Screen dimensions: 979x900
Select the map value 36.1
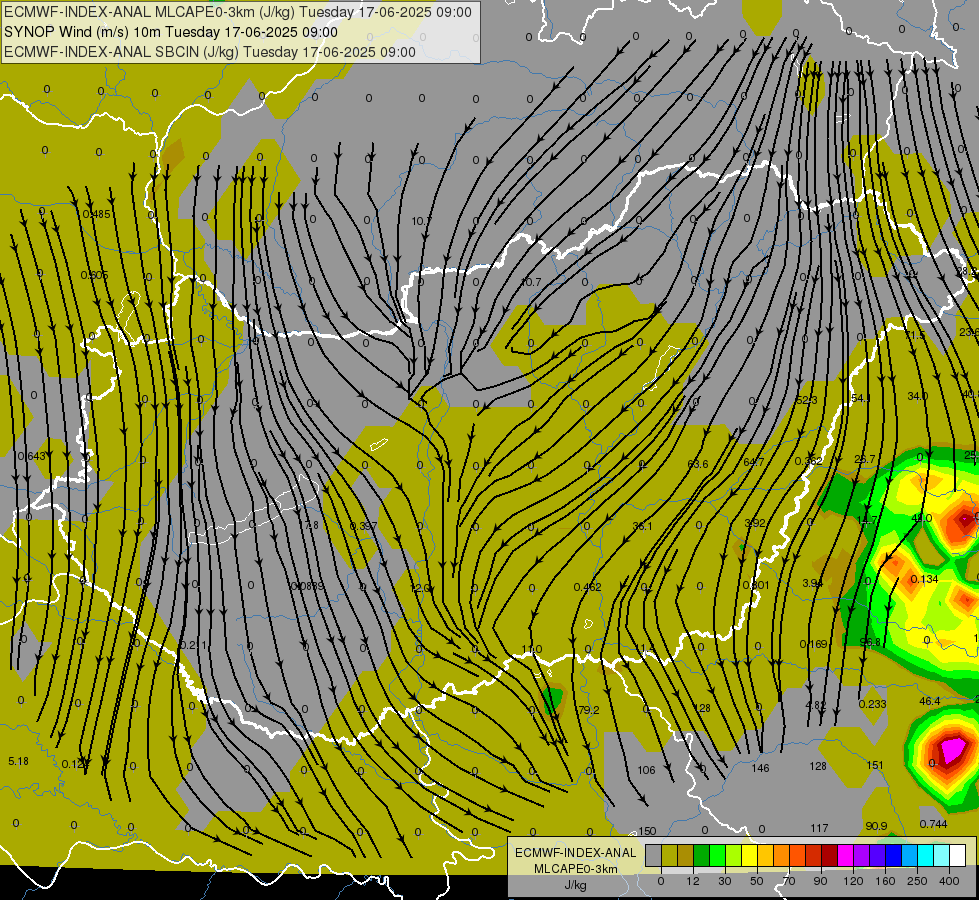[642, 527]
